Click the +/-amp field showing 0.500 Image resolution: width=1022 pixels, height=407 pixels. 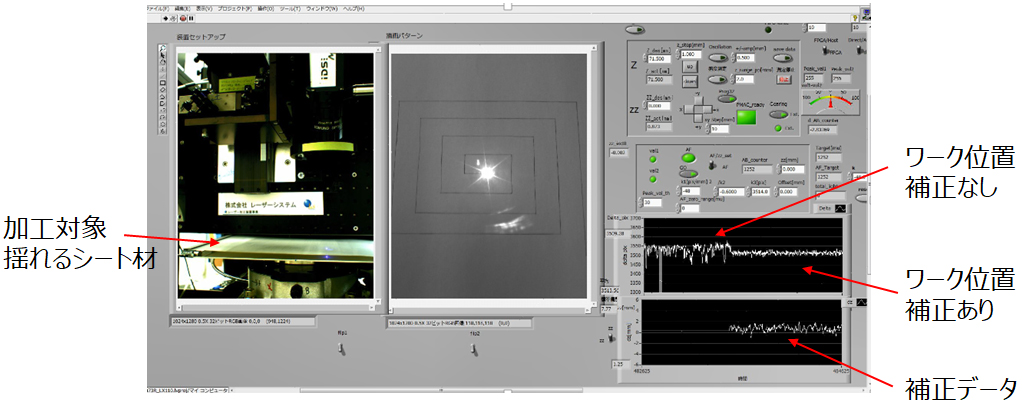click(747, 58)
